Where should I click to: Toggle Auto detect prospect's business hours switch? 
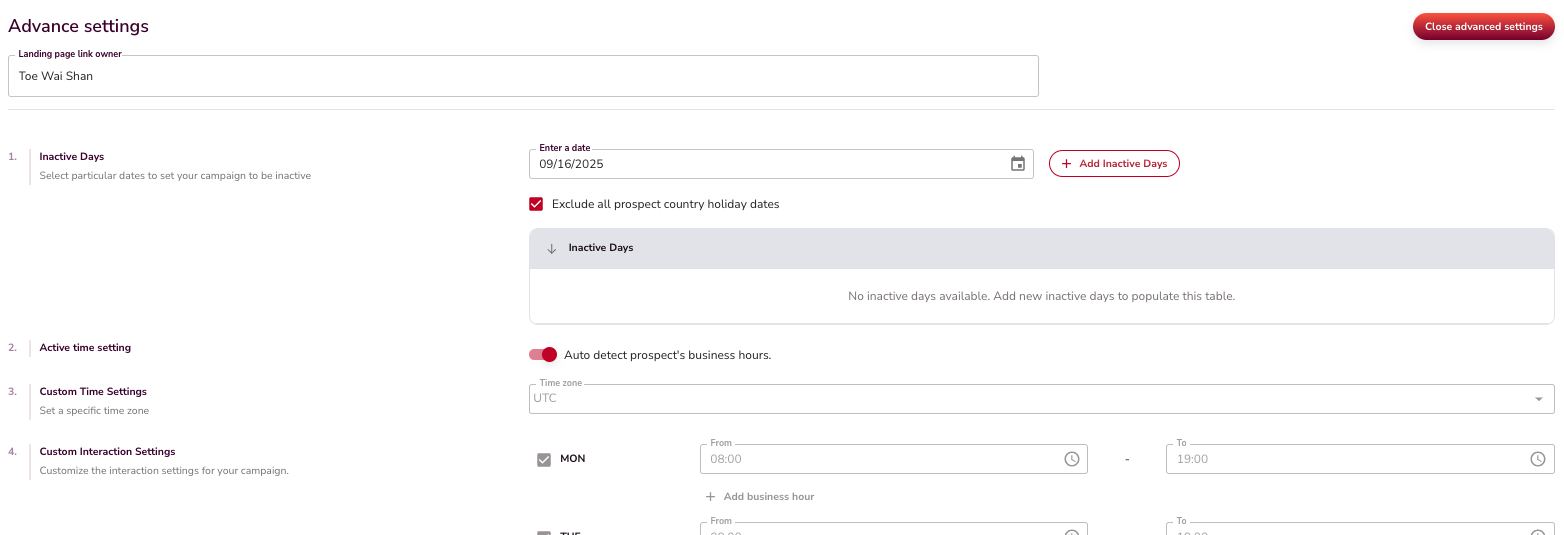pos(543,355)
